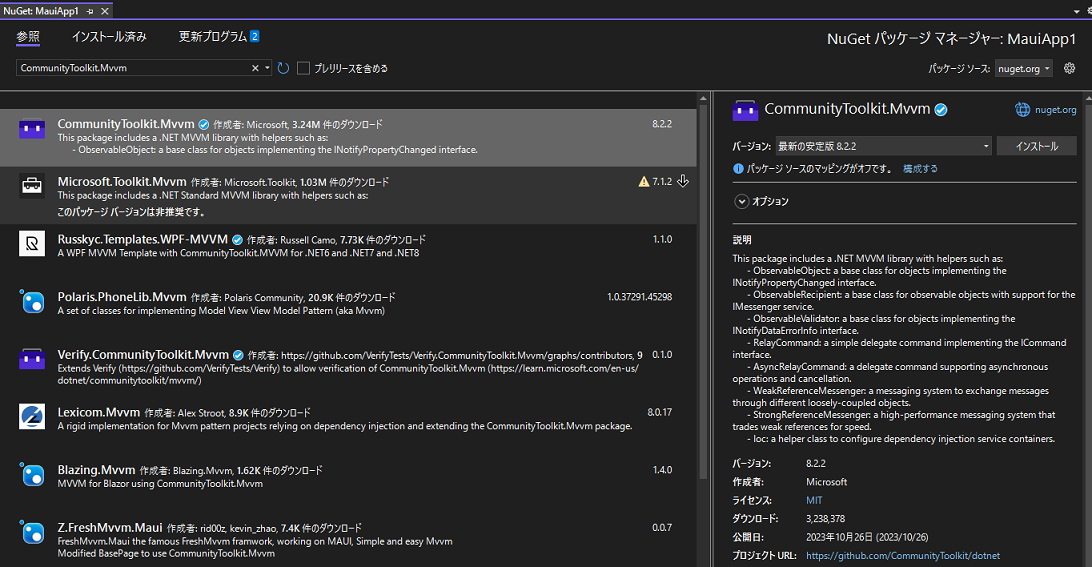
Task: Close the NuGet: MauiApp1 tab
Action: 104,11
